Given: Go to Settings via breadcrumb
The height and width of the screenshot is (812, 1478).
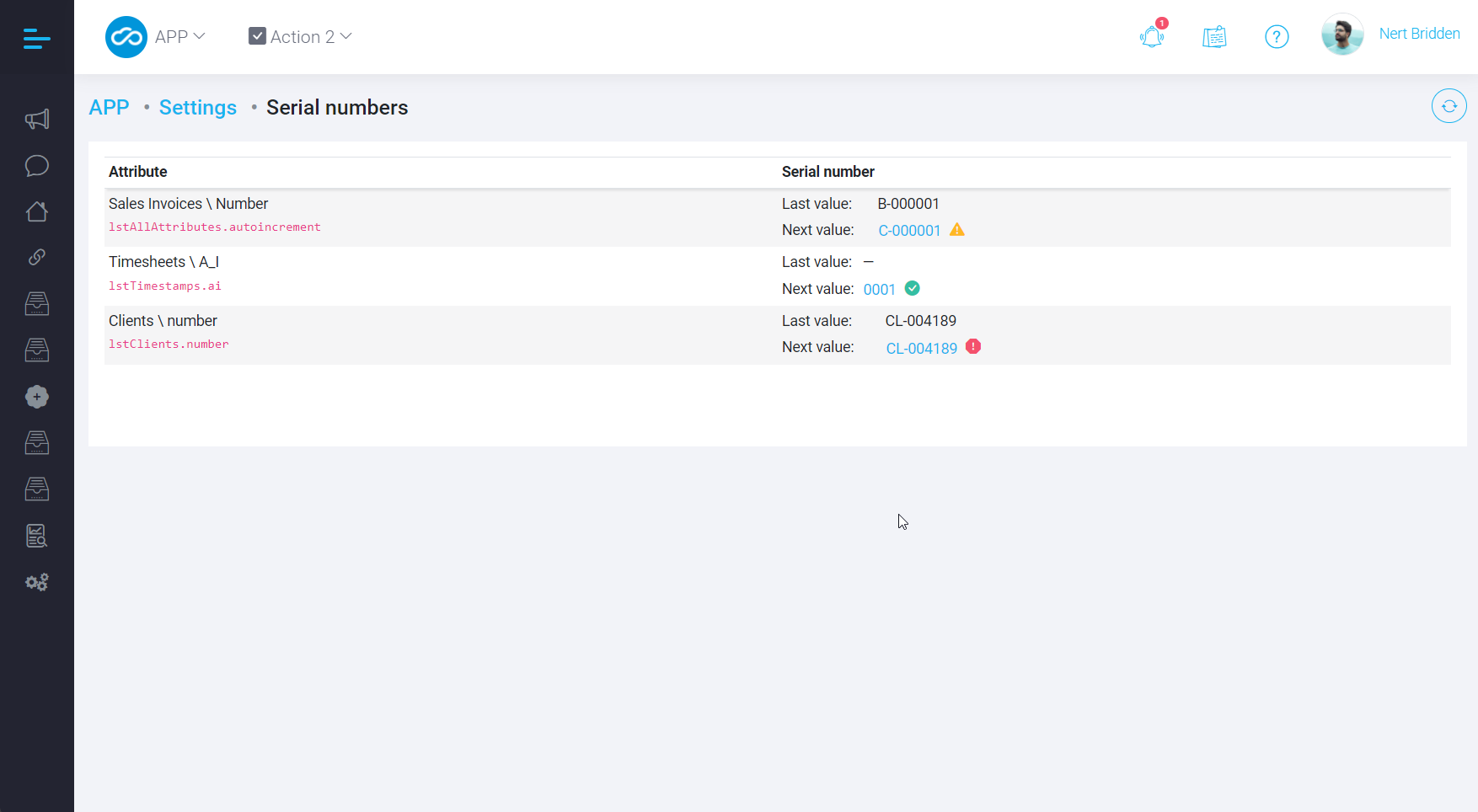Looking at the screenshot, I should click(x=198, y=107).
